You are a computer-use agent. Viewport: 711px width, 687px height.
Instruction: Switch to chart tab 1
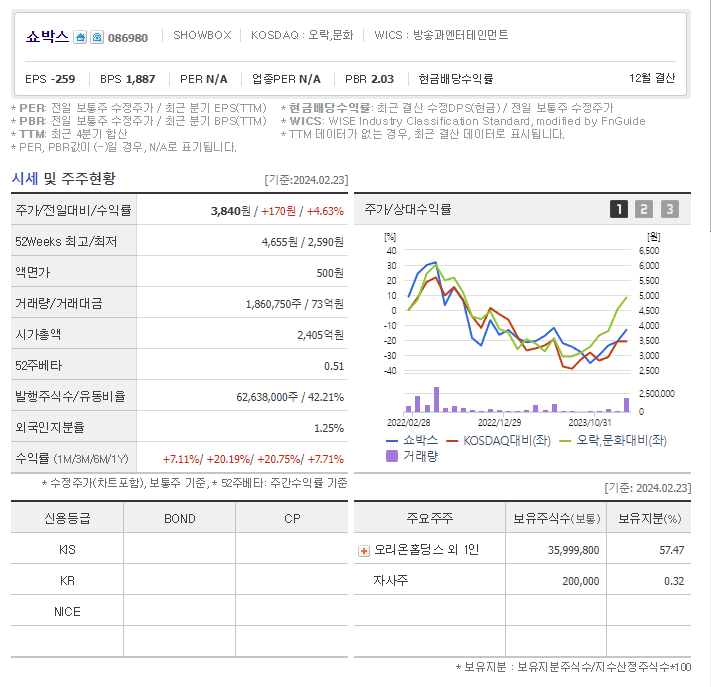click(x=618, y=209)
